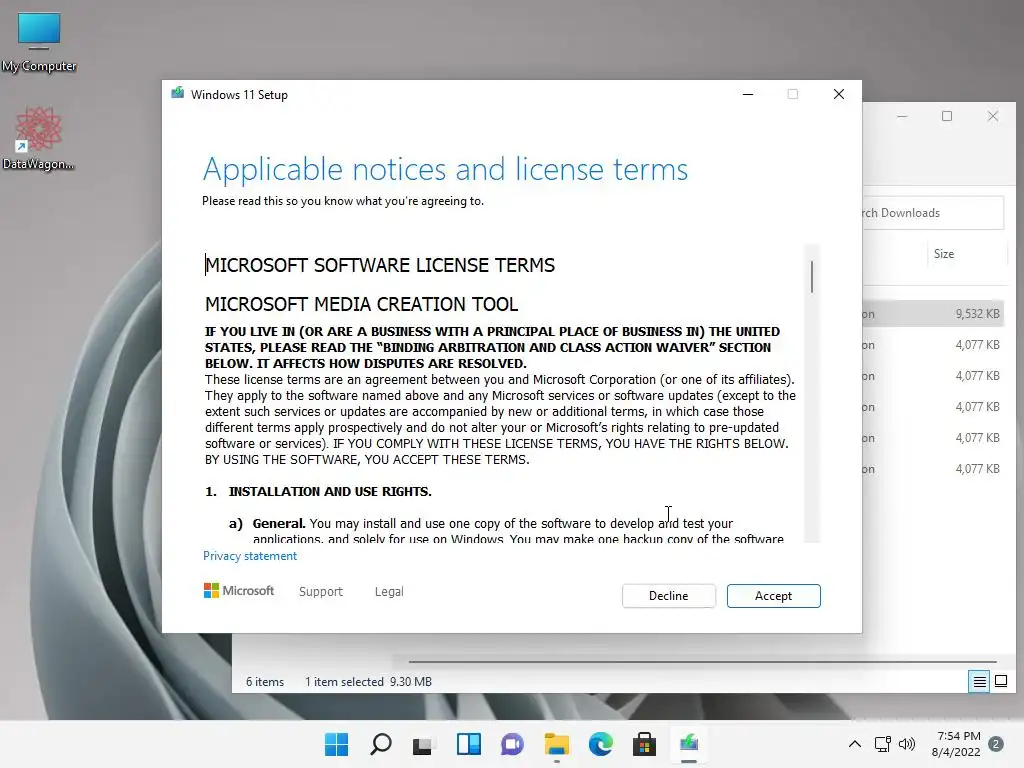Maximize the File Explorer window

tap(947, 116)
